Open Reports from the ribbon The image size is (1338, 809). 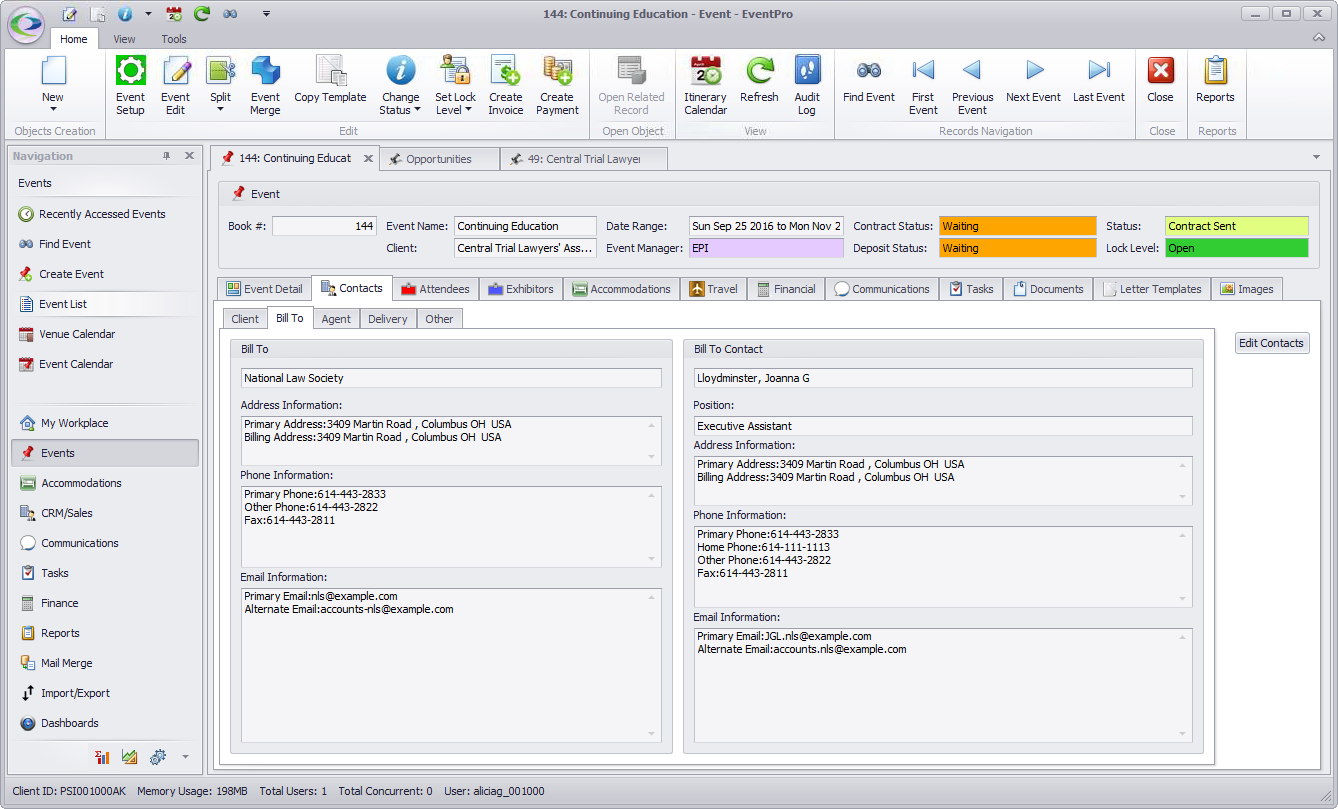point(1215,80)
